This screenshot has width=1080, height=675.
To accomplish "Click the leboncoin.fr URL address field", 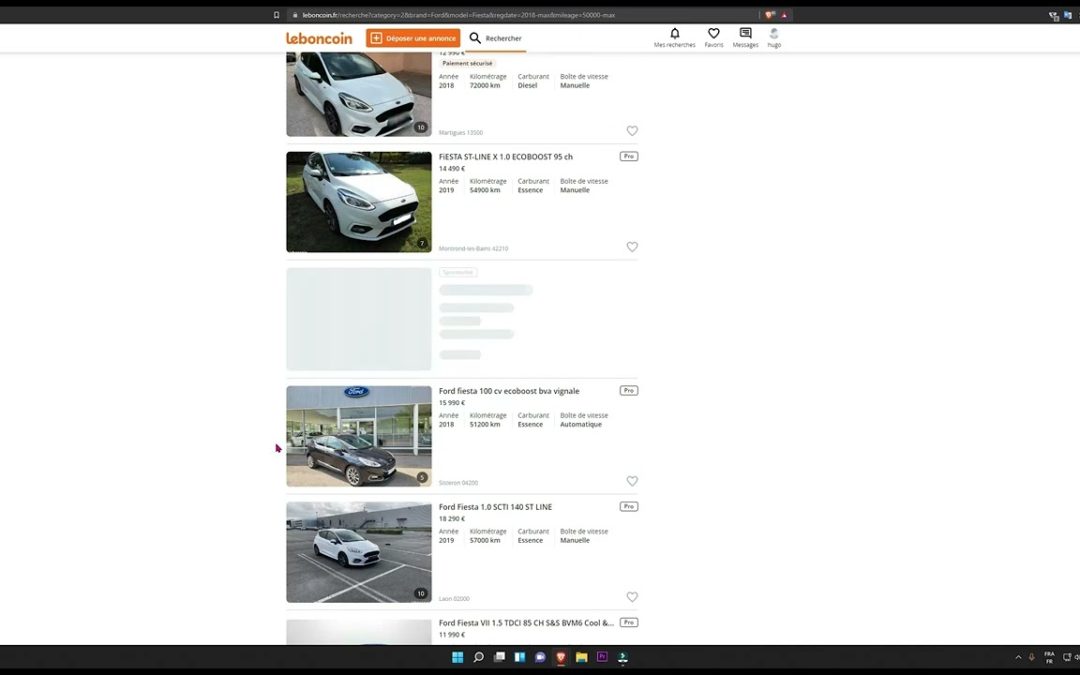I will coord(458,15).
